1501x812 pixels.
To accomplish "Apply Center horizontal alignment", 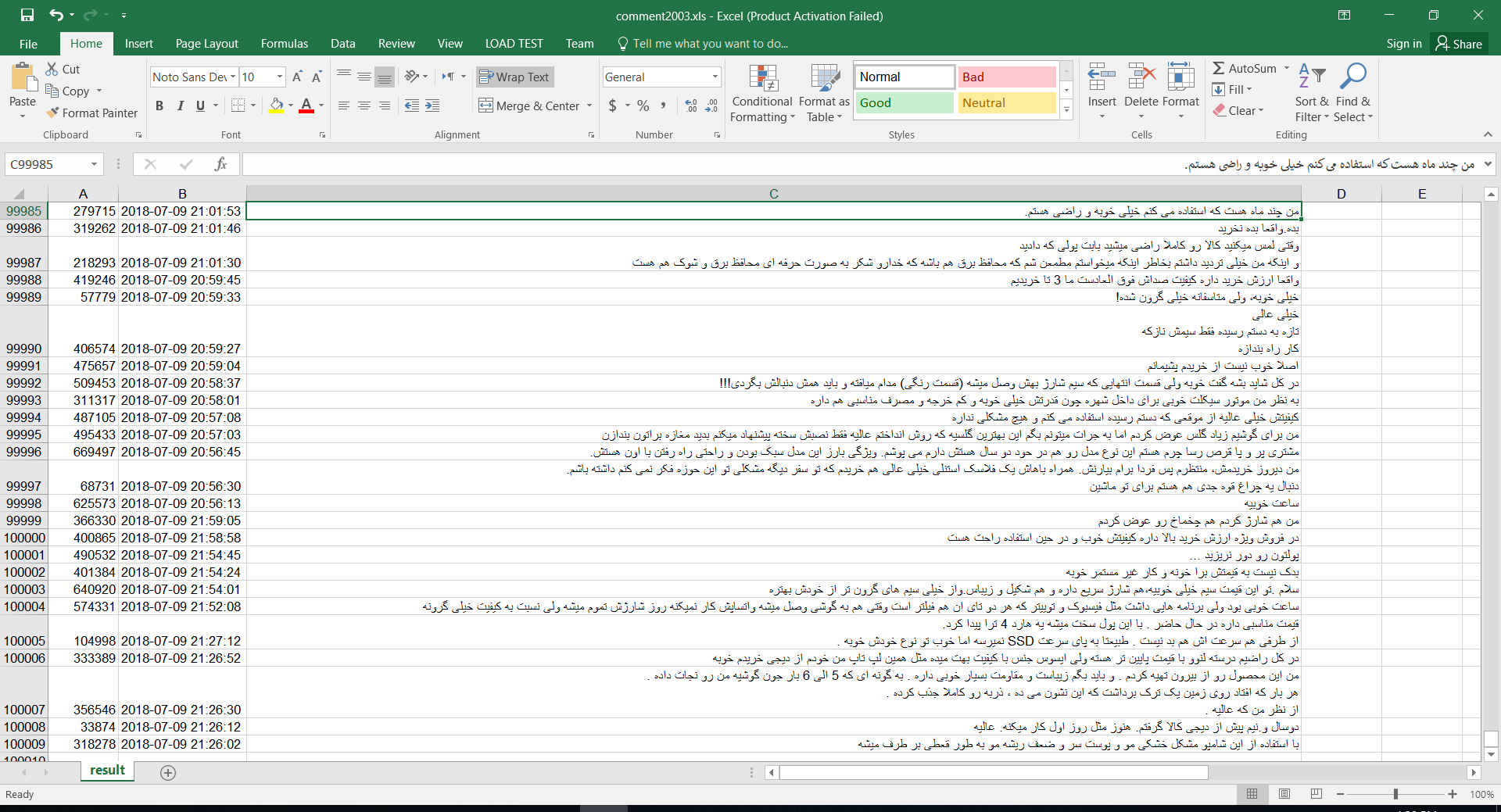I will pos(364,106).
